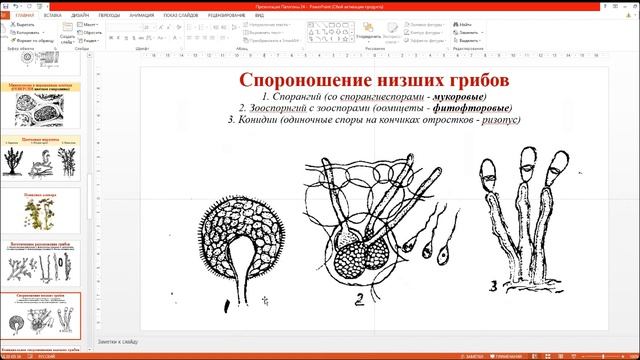Open Text Direction (Направление текста) dropdown

[x=267, y=24]
